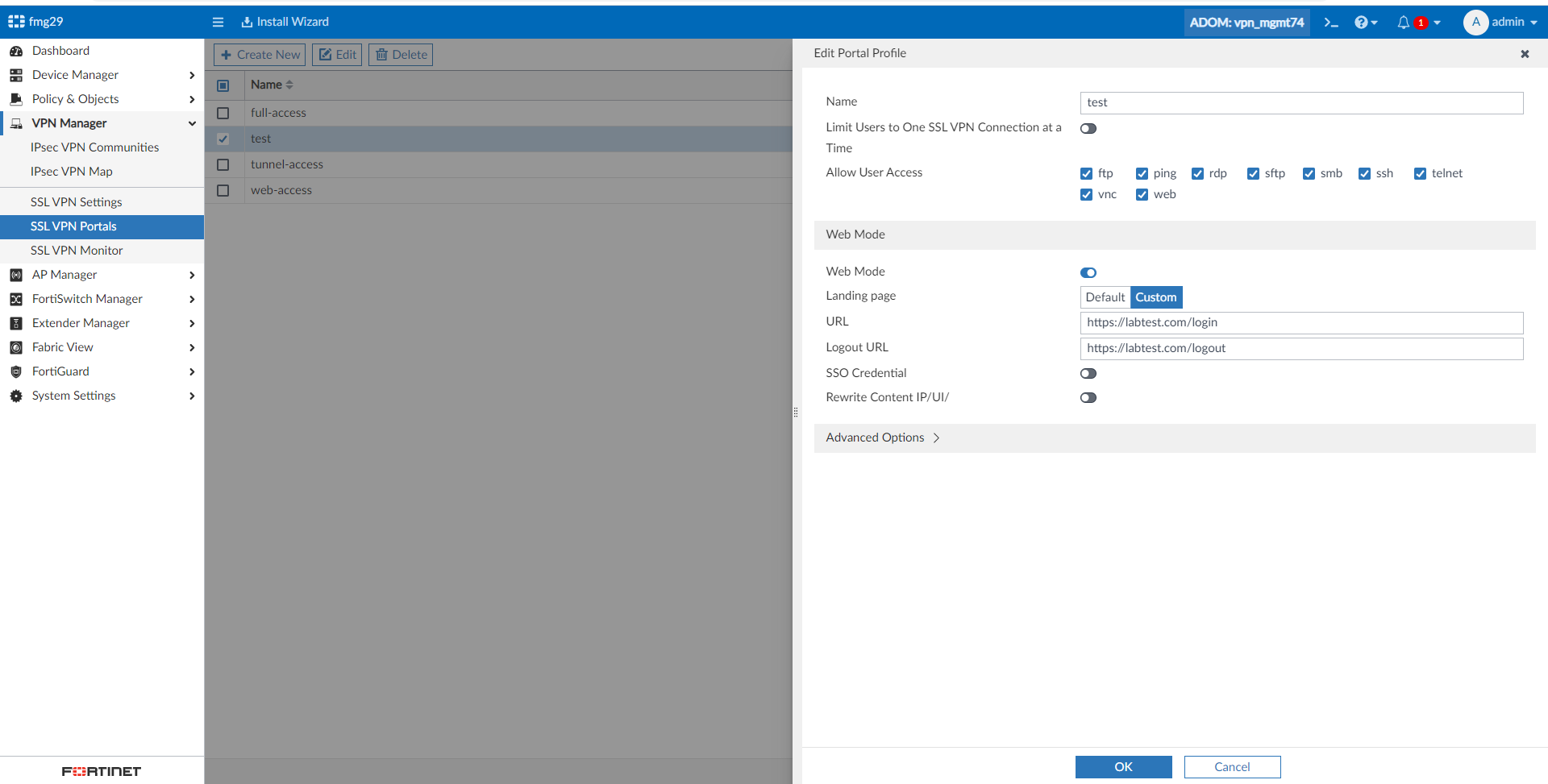Open the notifications bell icon
This screenshot has width=1548, height=784.
pyautogui.click(x=1404, y=23)
